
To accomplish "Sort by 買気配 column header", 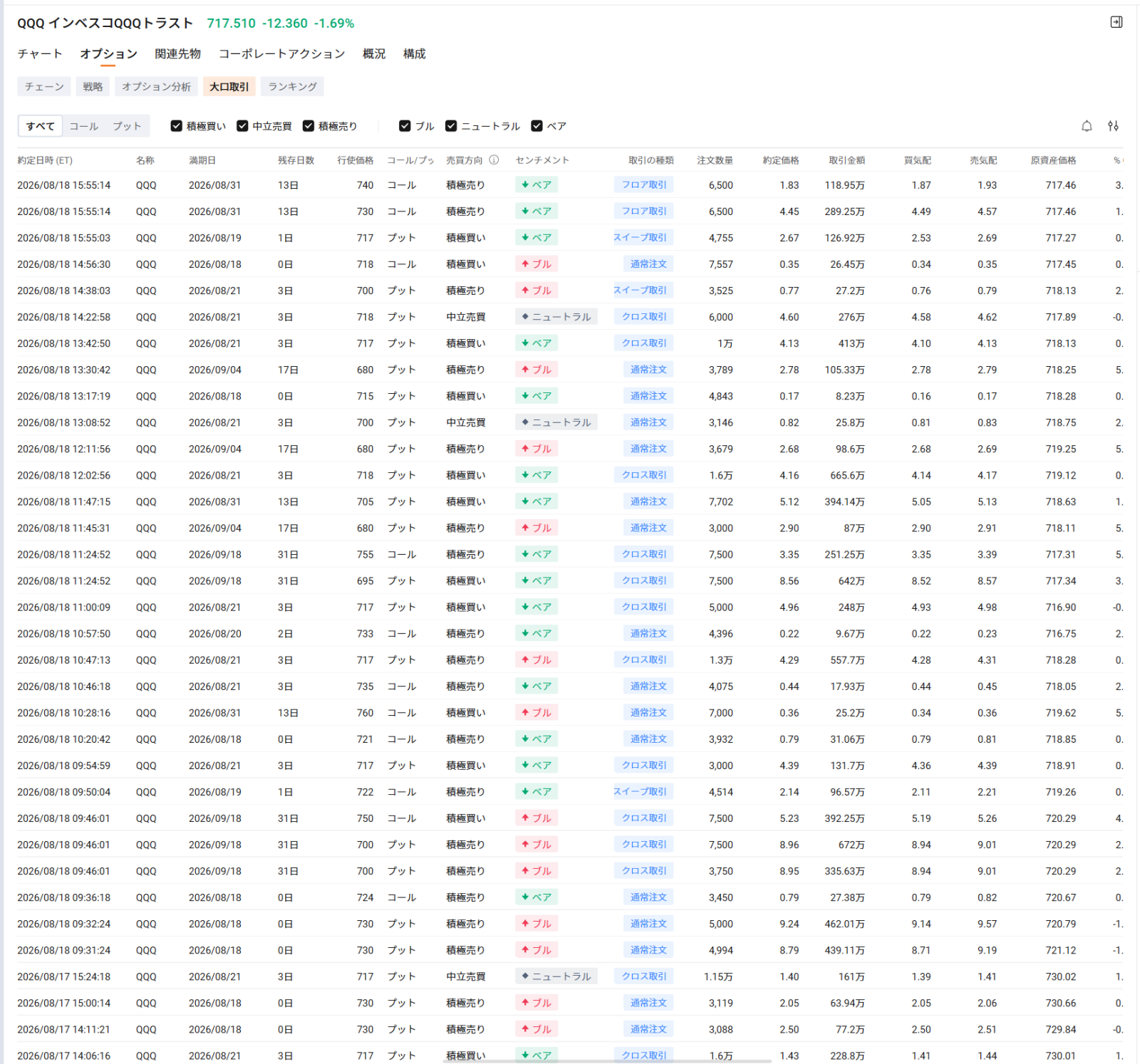I will click(917, 160).
